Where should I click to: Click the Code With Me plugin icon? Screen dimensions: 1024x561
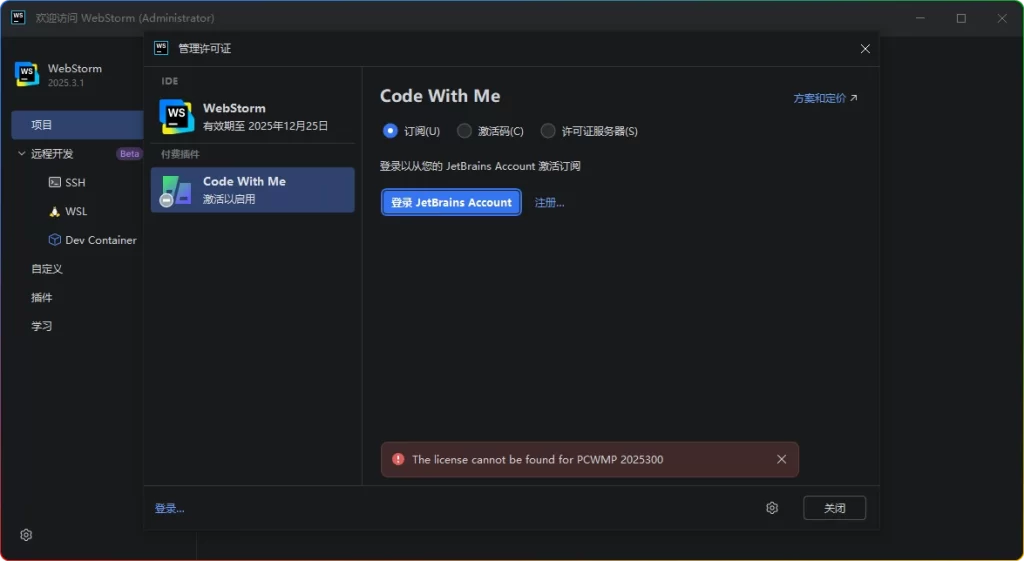pyautogui.click(x=176, y=190)
